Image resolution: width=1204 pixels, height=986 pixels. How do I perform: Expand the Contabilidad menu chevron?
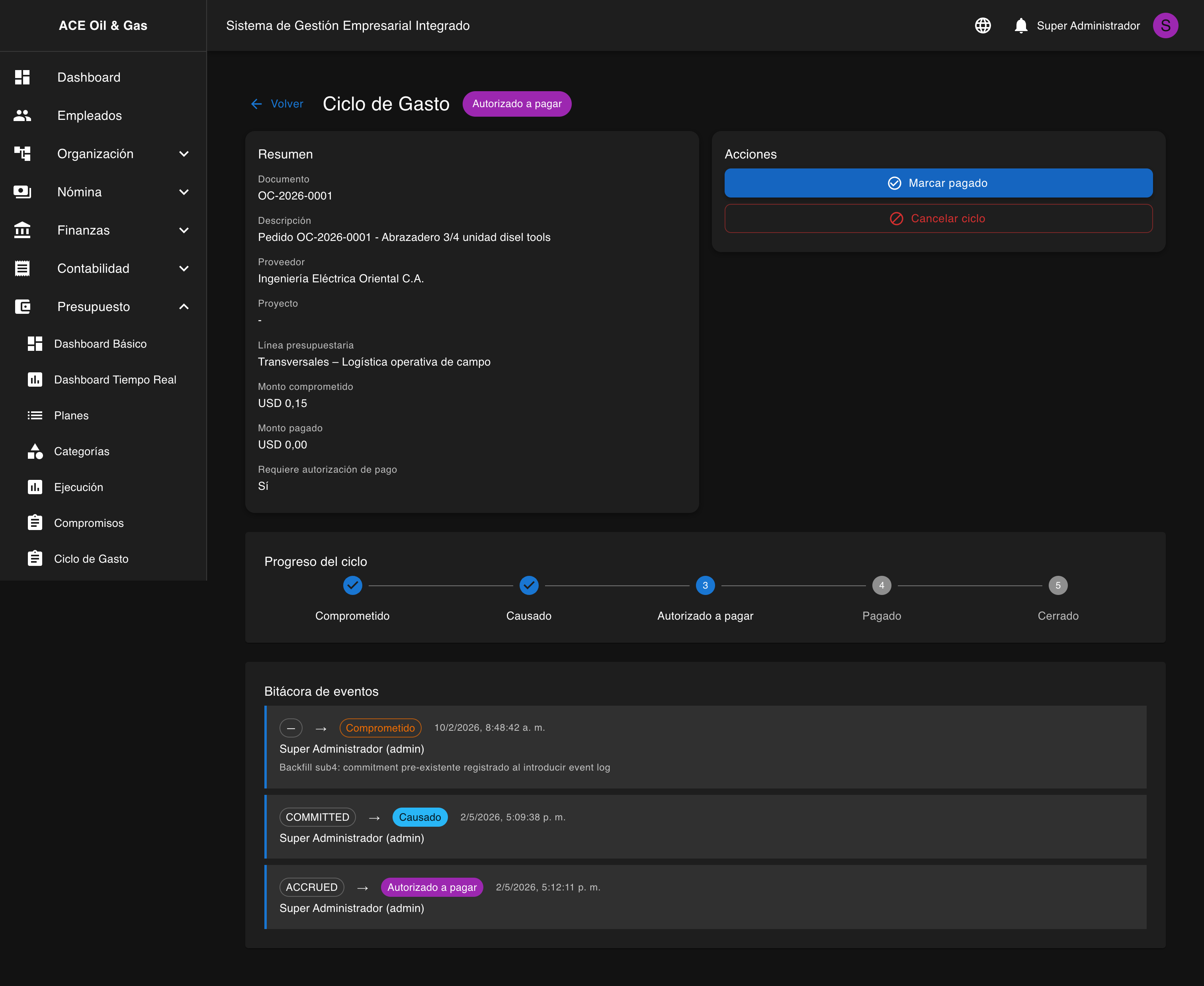coord(184,269)
